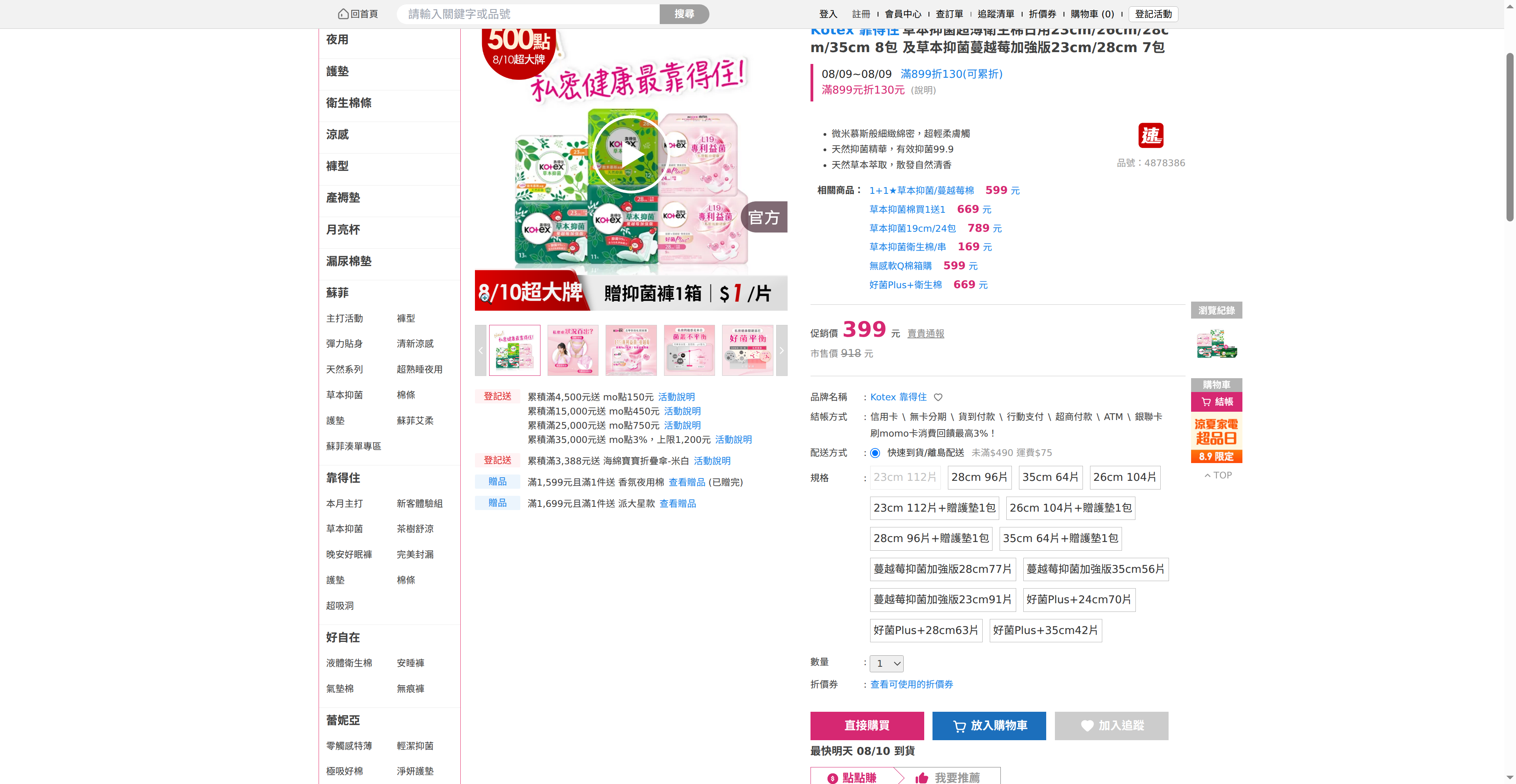Screen dimensions: 1516x784
Task: Open 會員中心 in top menu
Action: pos(903,14)
